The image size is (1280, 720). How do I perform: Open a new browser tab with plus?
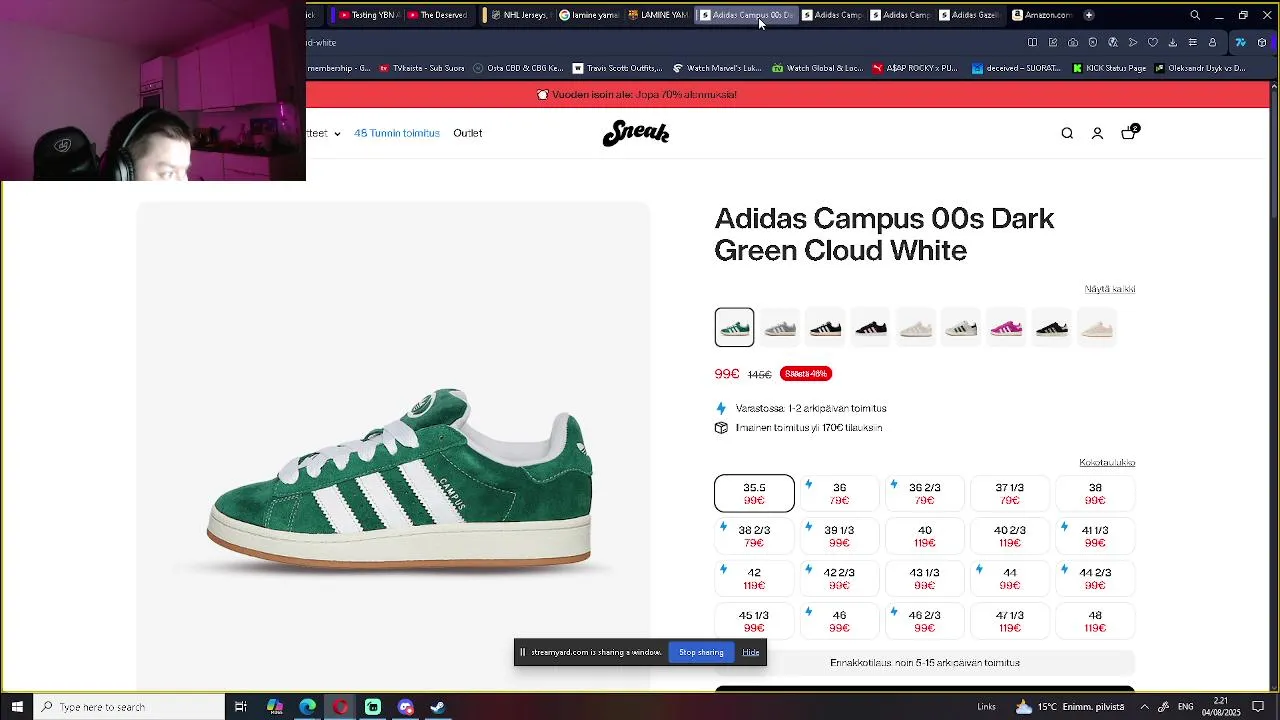(1089, 15)
